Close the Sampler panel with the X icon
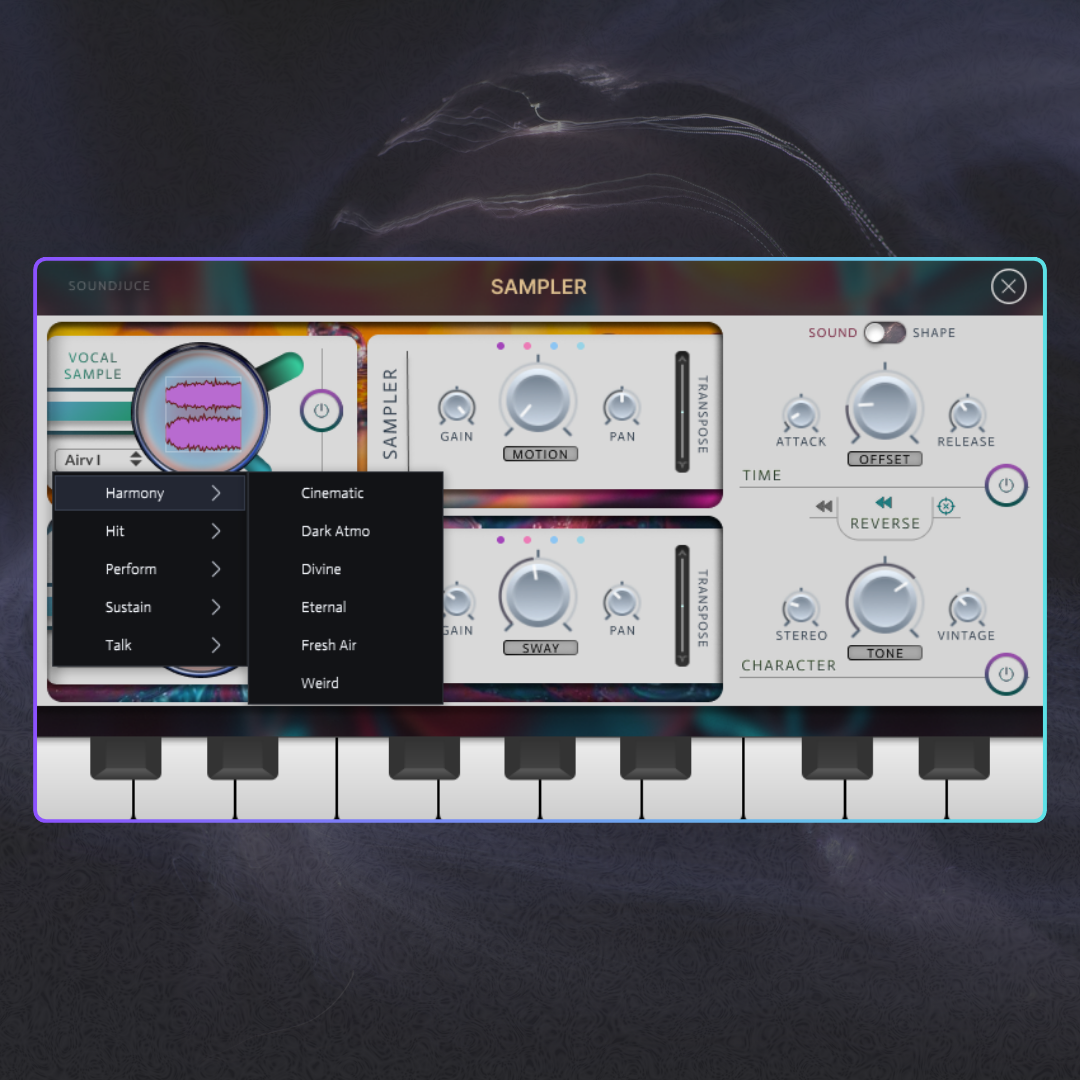The width and height of the screenshot is (1080, 1080). click(x=1008, y=287)
